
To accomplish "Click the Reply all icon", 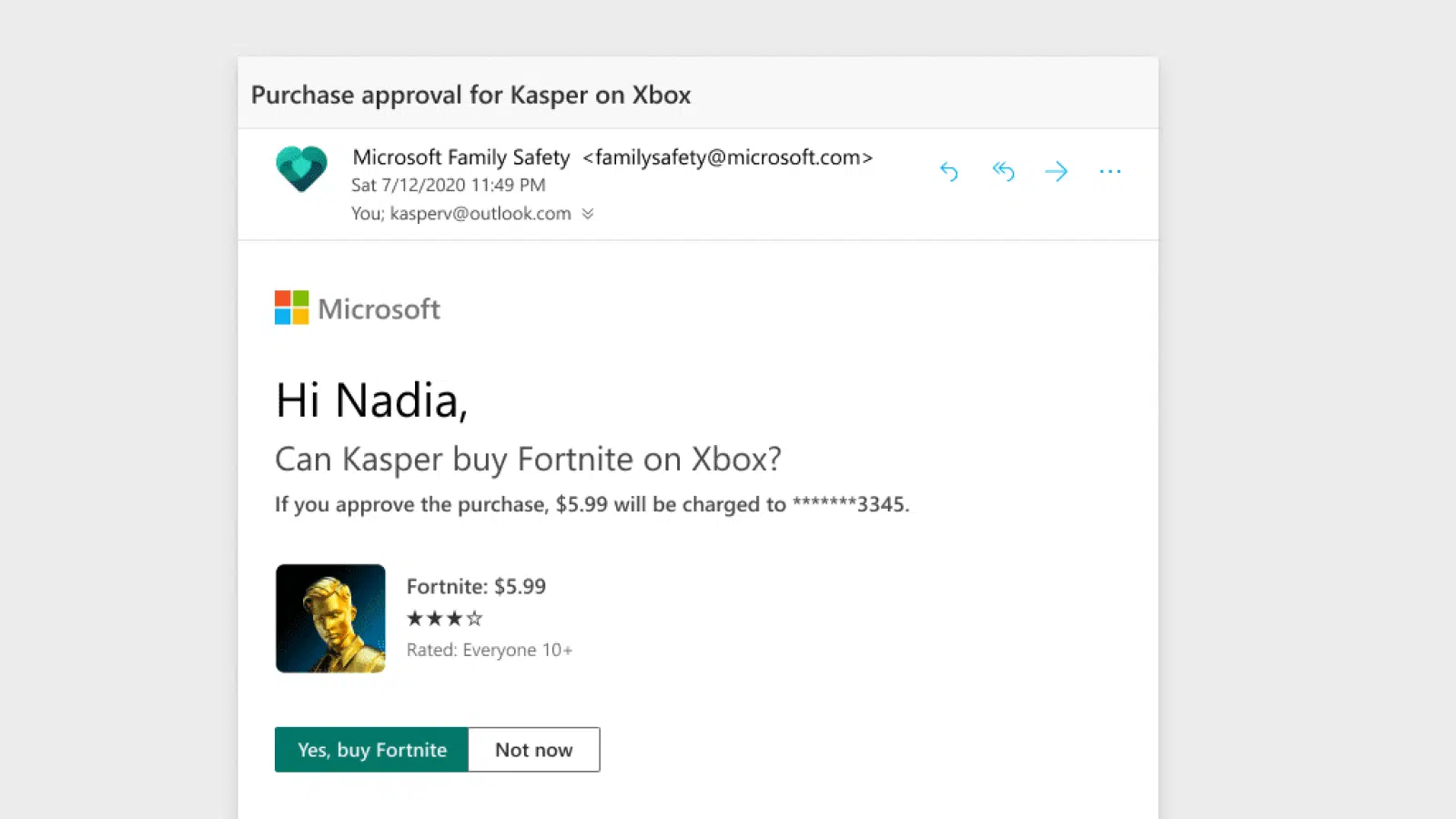I will point(1003,171).
